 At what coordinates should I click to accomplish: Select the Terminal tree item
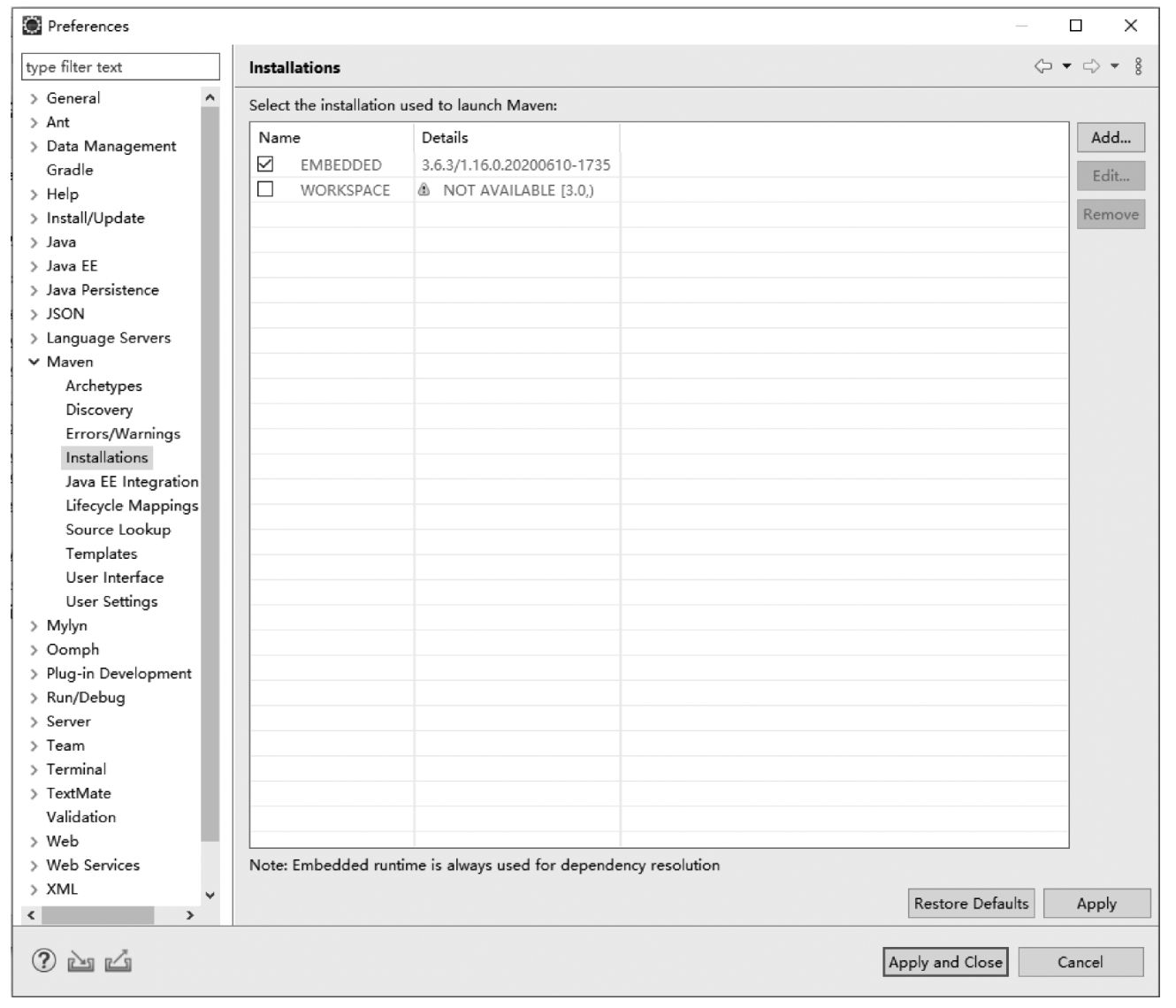coord(76,769)
